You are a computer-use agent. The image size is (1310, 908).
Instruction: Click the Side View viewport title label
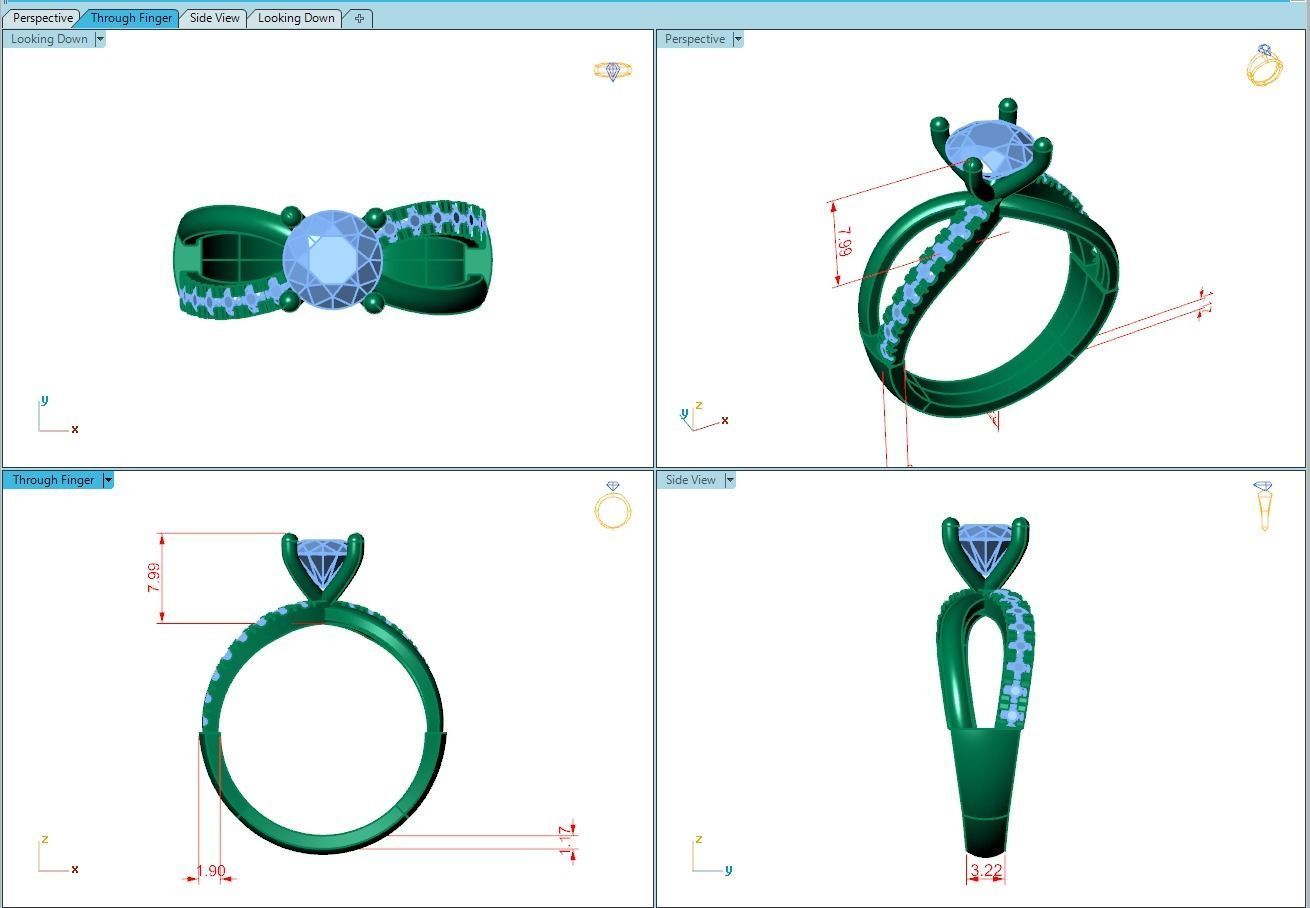[x=691, y=480]
